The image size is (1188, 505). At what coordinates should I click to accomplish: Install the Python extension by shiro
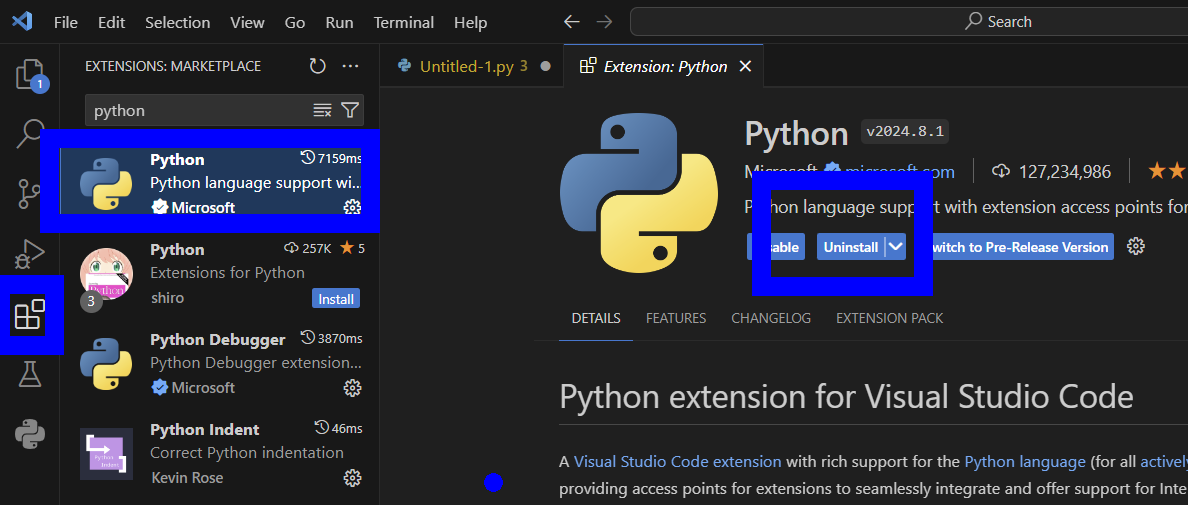(x=336, y=298)
